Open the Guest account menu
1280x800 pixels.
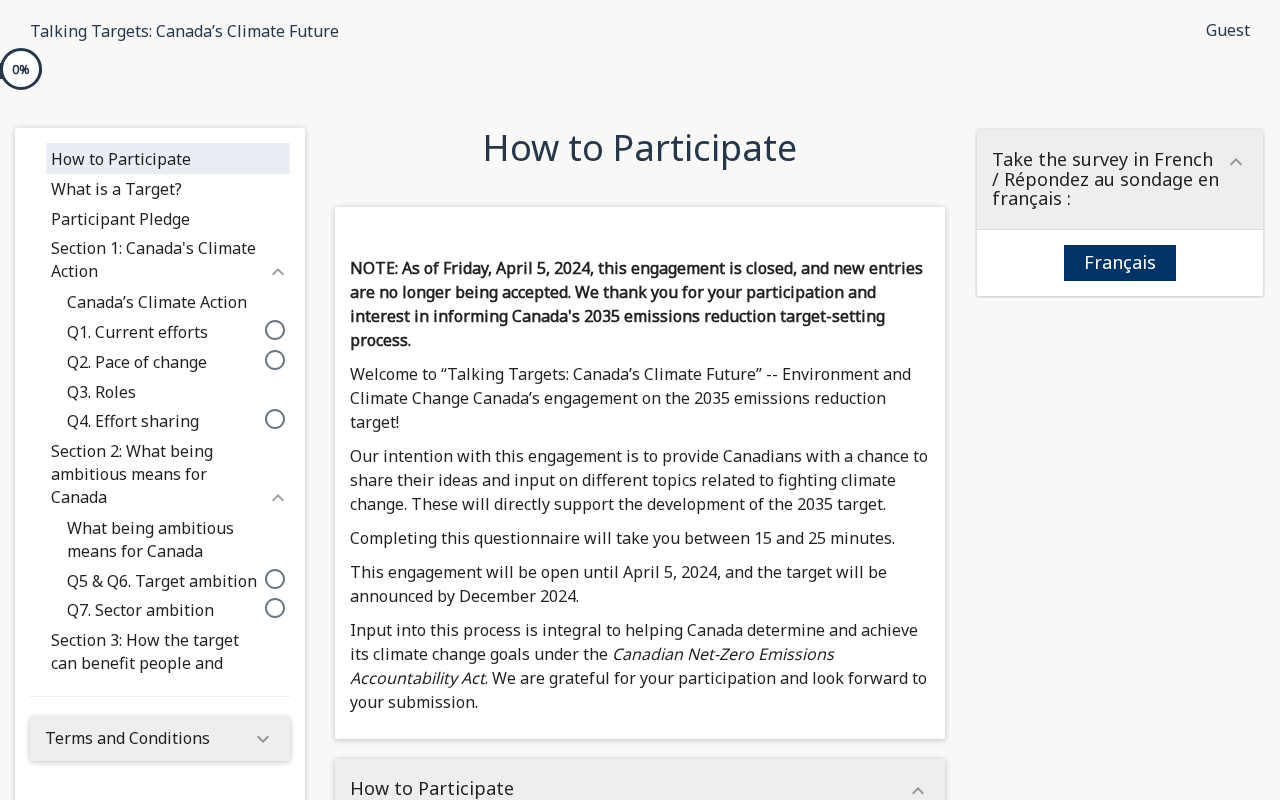click(x=1227, y=30)
